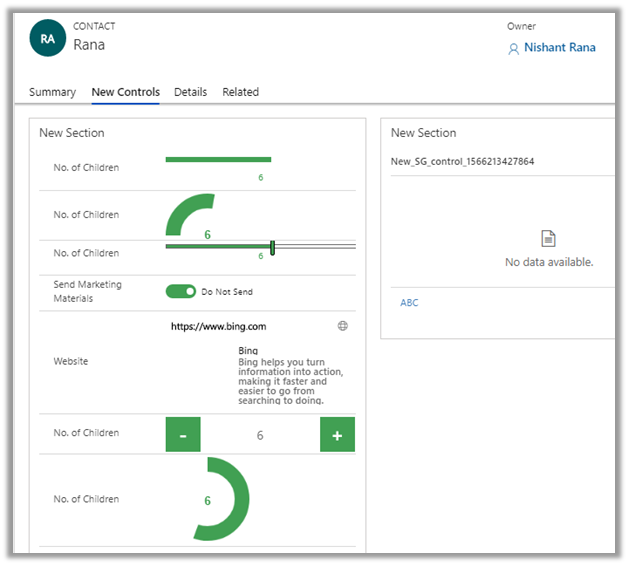The image size is (628, 566).
Task: Open the Nishant Rana owner link
Action: click(559, 47)
